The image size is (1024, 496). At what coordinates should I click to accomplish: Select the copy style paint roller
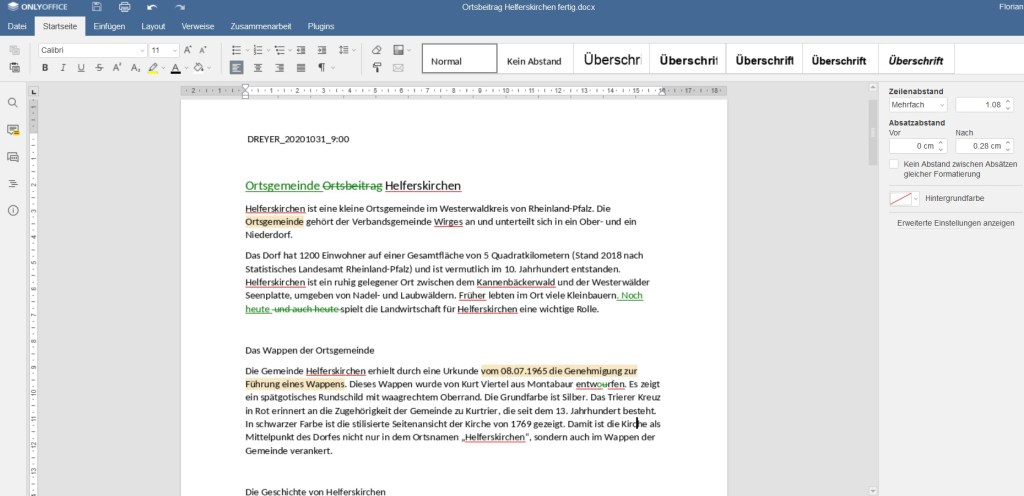point(376,68)
